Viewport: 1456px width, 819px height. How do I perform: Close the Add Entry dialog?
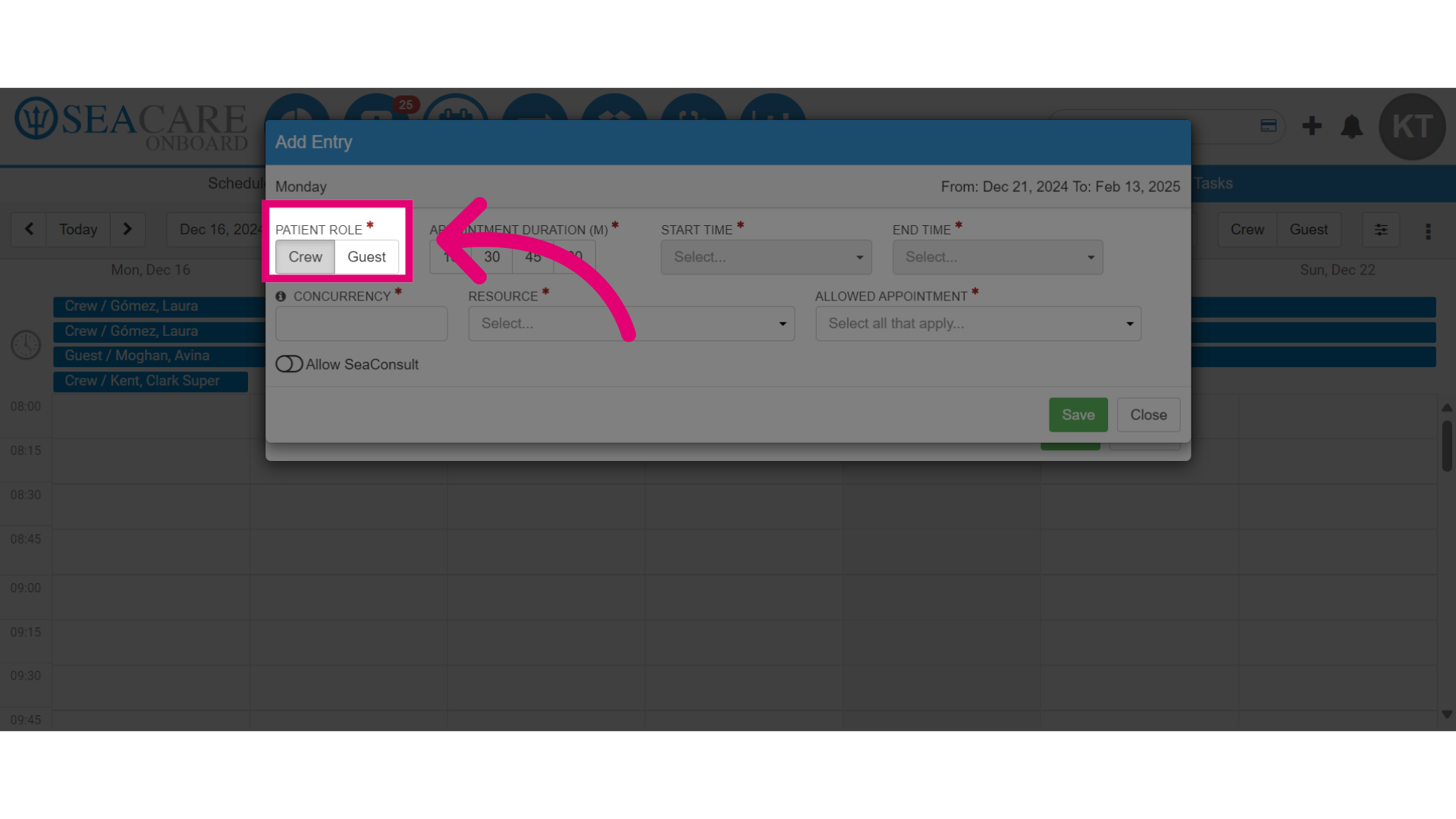tap(1148, 415)
